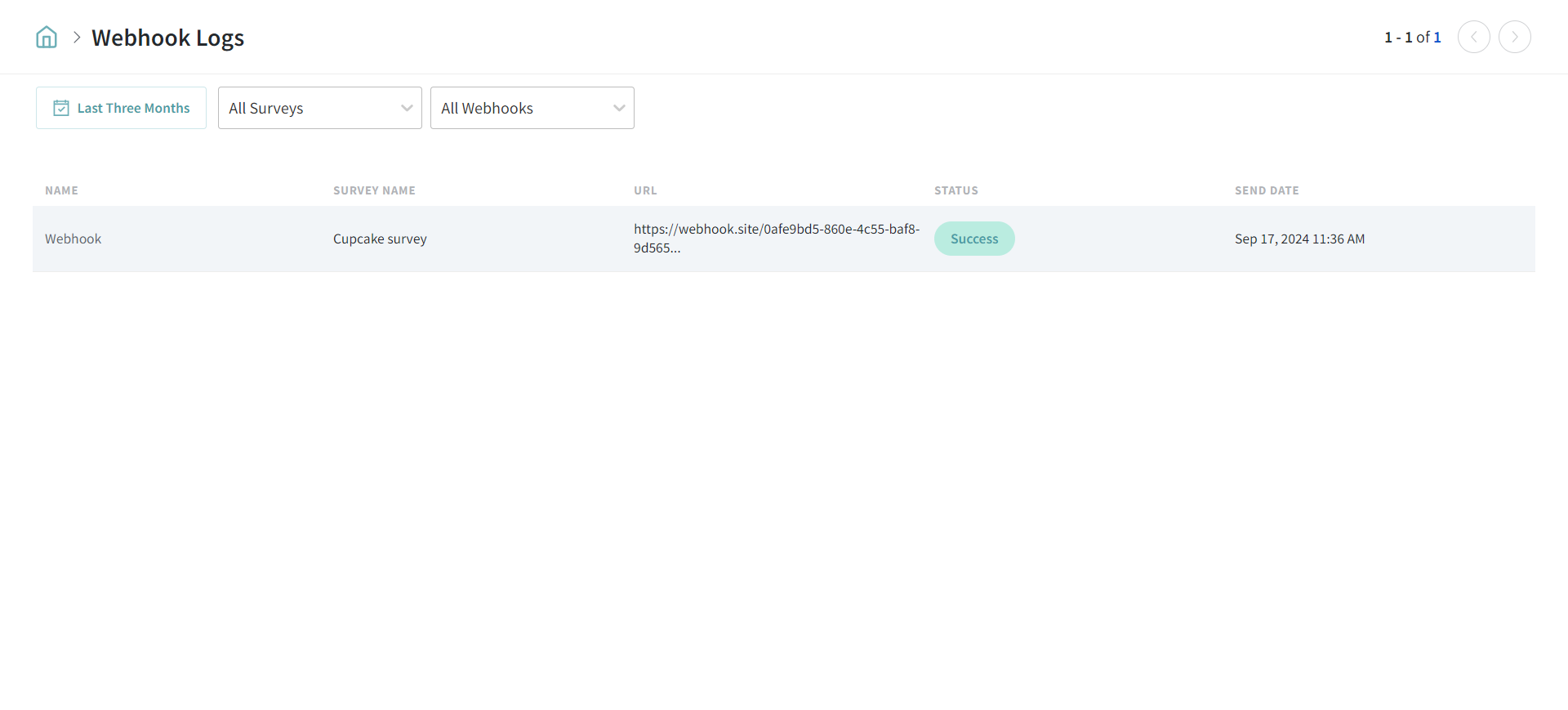Go to previous page of logs

(x=1473, y=38)
